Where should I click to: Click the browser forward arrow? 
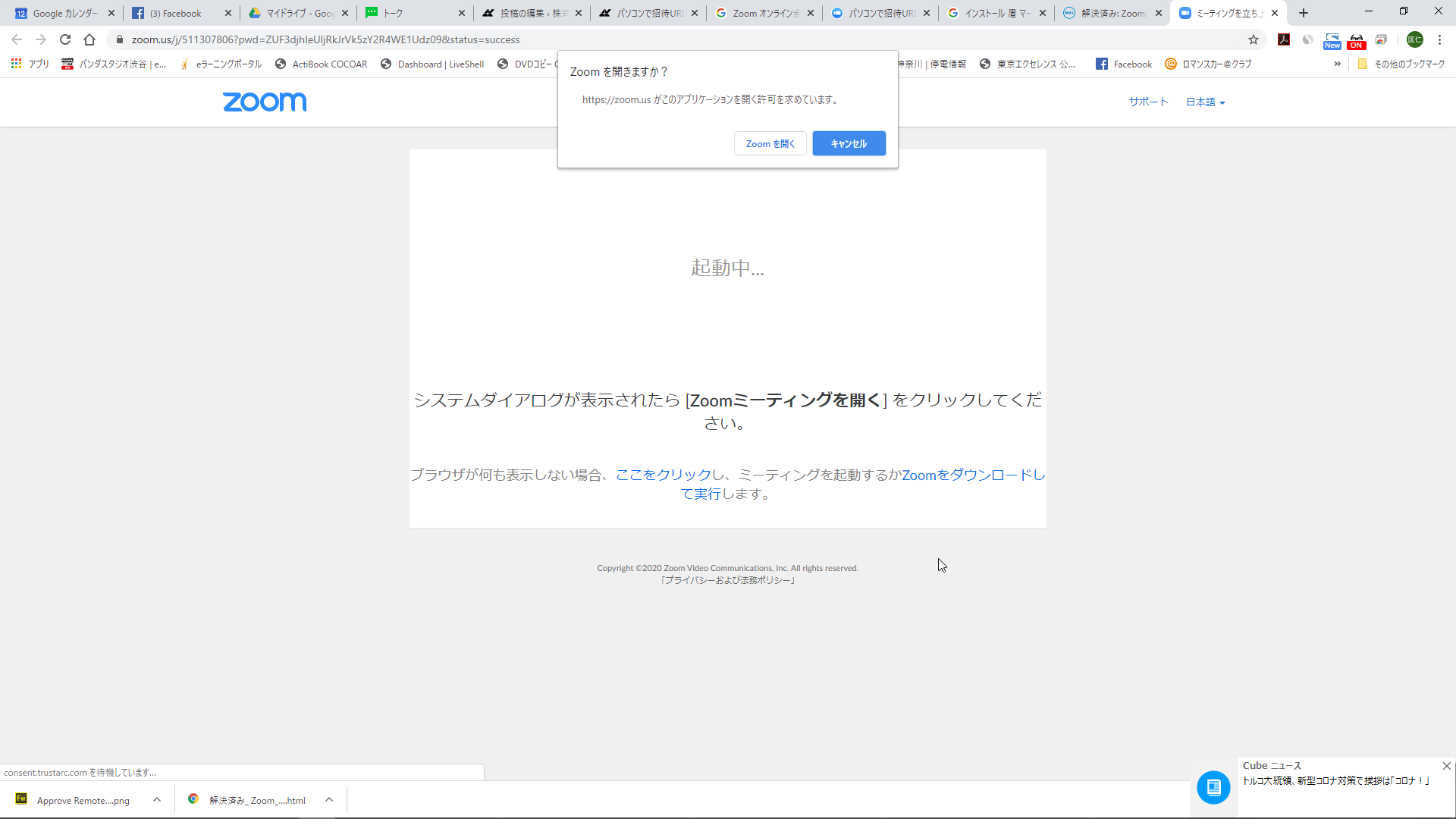point(41,39)
